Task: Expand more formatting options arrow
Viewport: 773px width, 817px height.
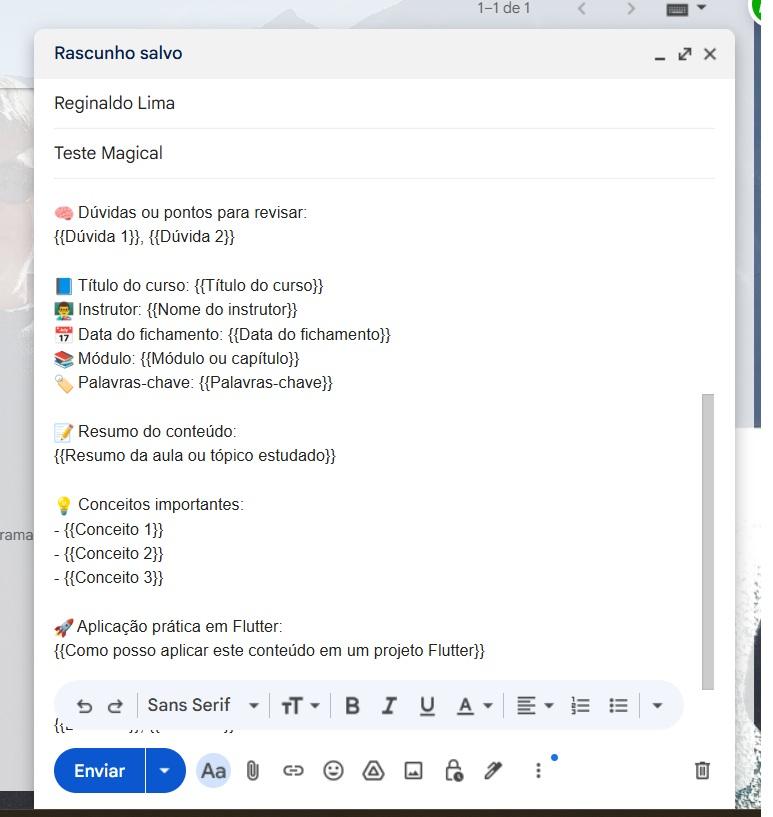Action: tap(657, 706)
